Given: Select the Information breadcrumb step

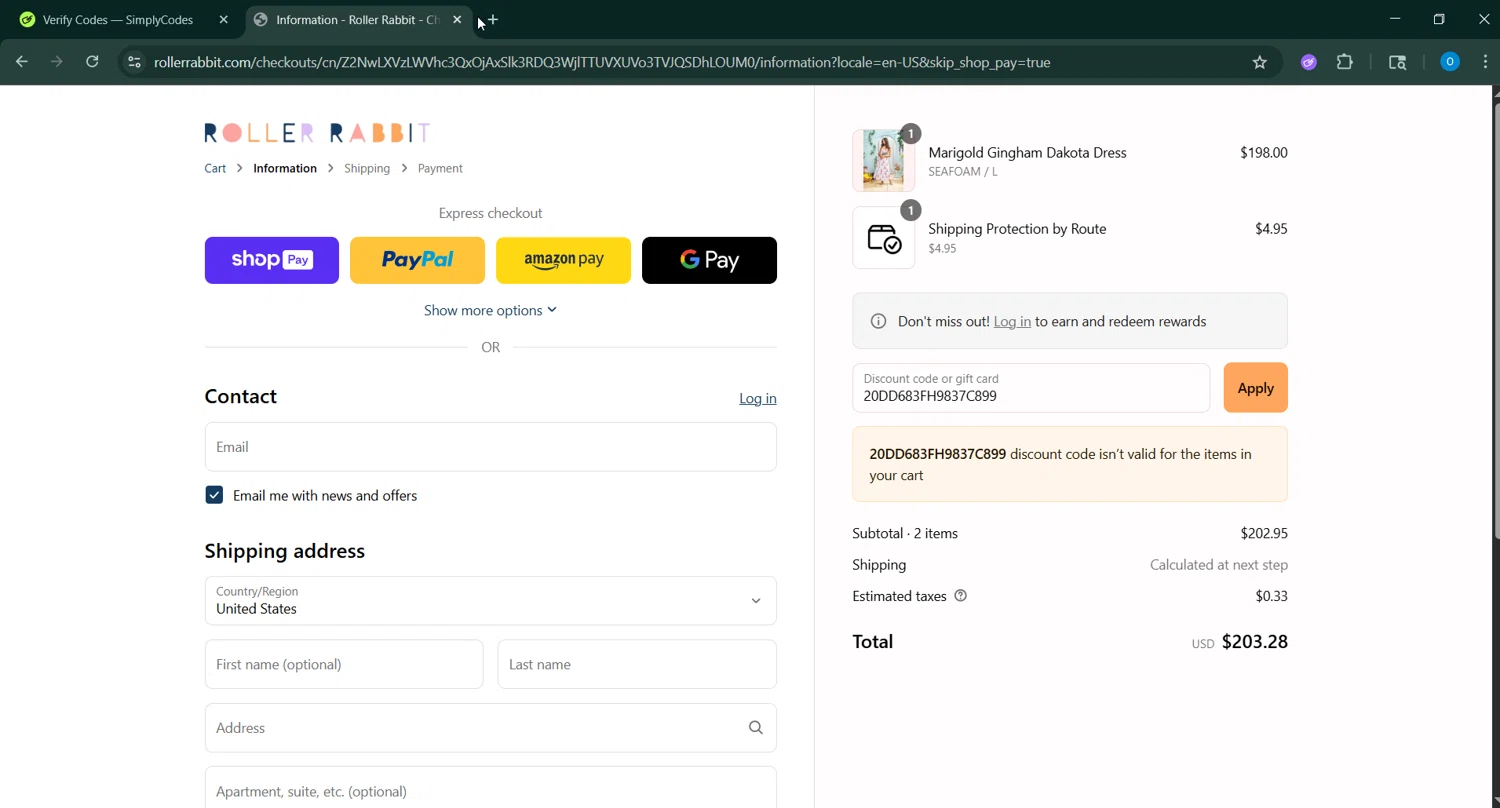Looking at the screenshot, I should point(285,168).
